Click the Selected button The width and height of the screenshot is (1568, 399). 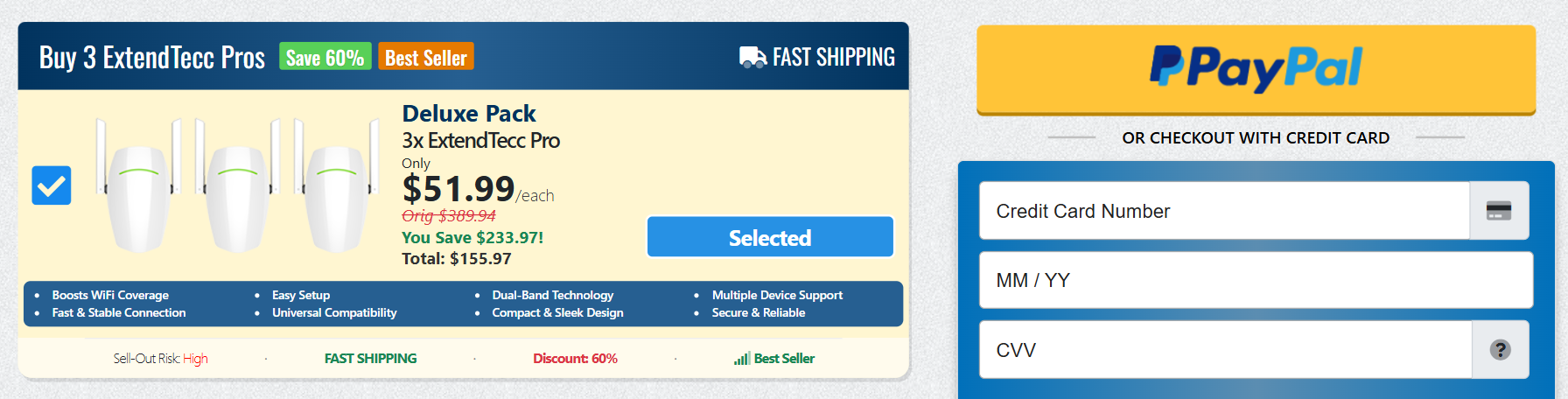click(770, 237)
